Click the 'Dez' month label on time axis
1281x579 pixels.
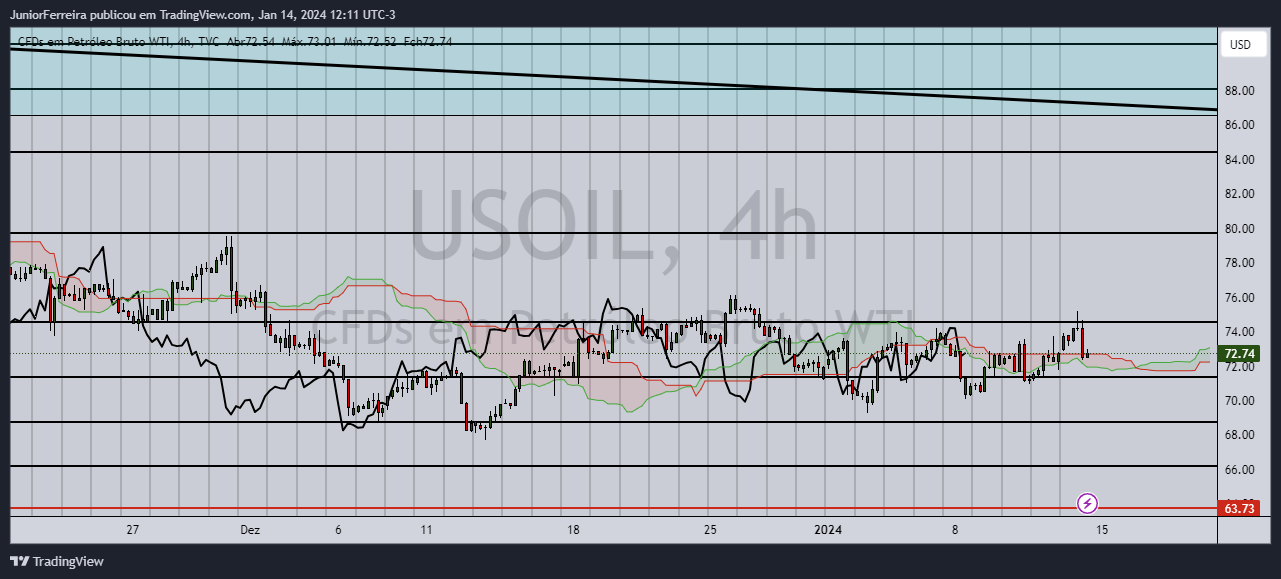(250, 530)
